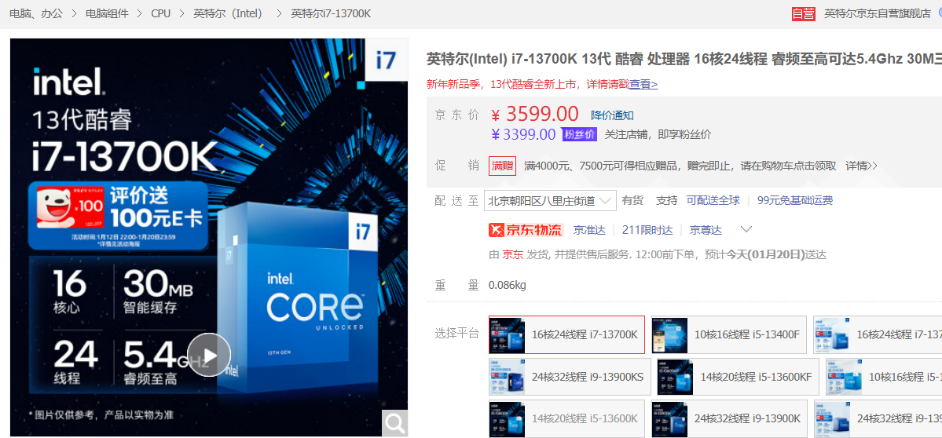Expand the delivery address selector 北京朝阳区八里庄街道
Viewport: 942px width, 438px height.
[x=550, y=201]
